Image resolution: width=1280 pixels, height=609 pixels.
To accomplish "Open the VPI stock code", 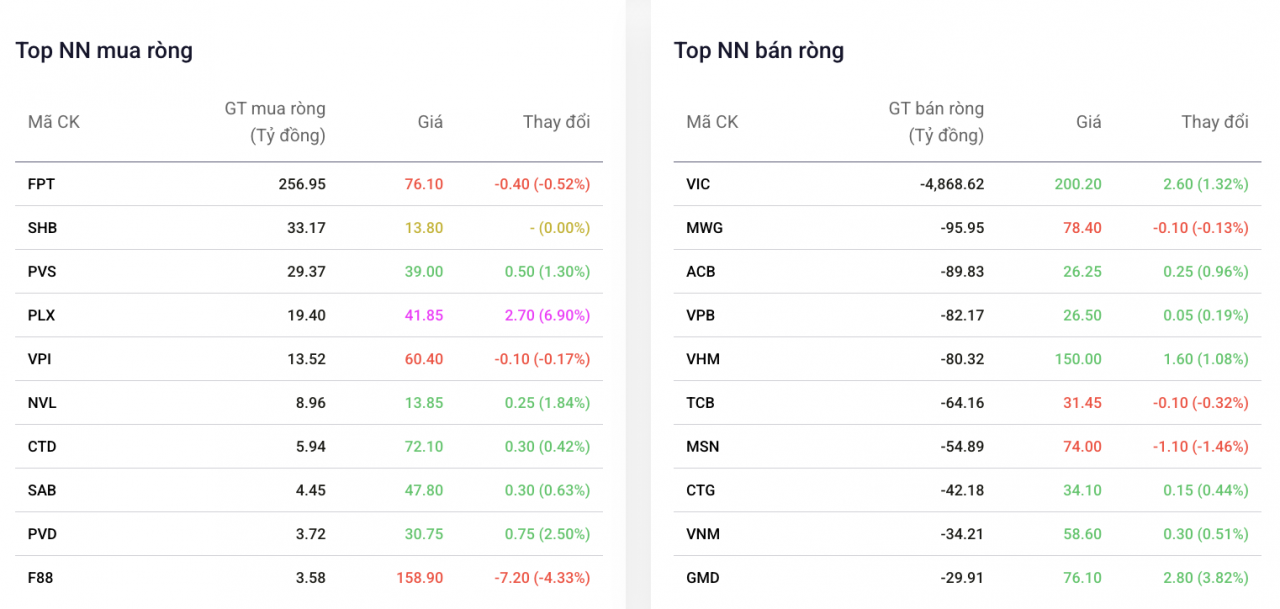I will [x=41, y=359].
